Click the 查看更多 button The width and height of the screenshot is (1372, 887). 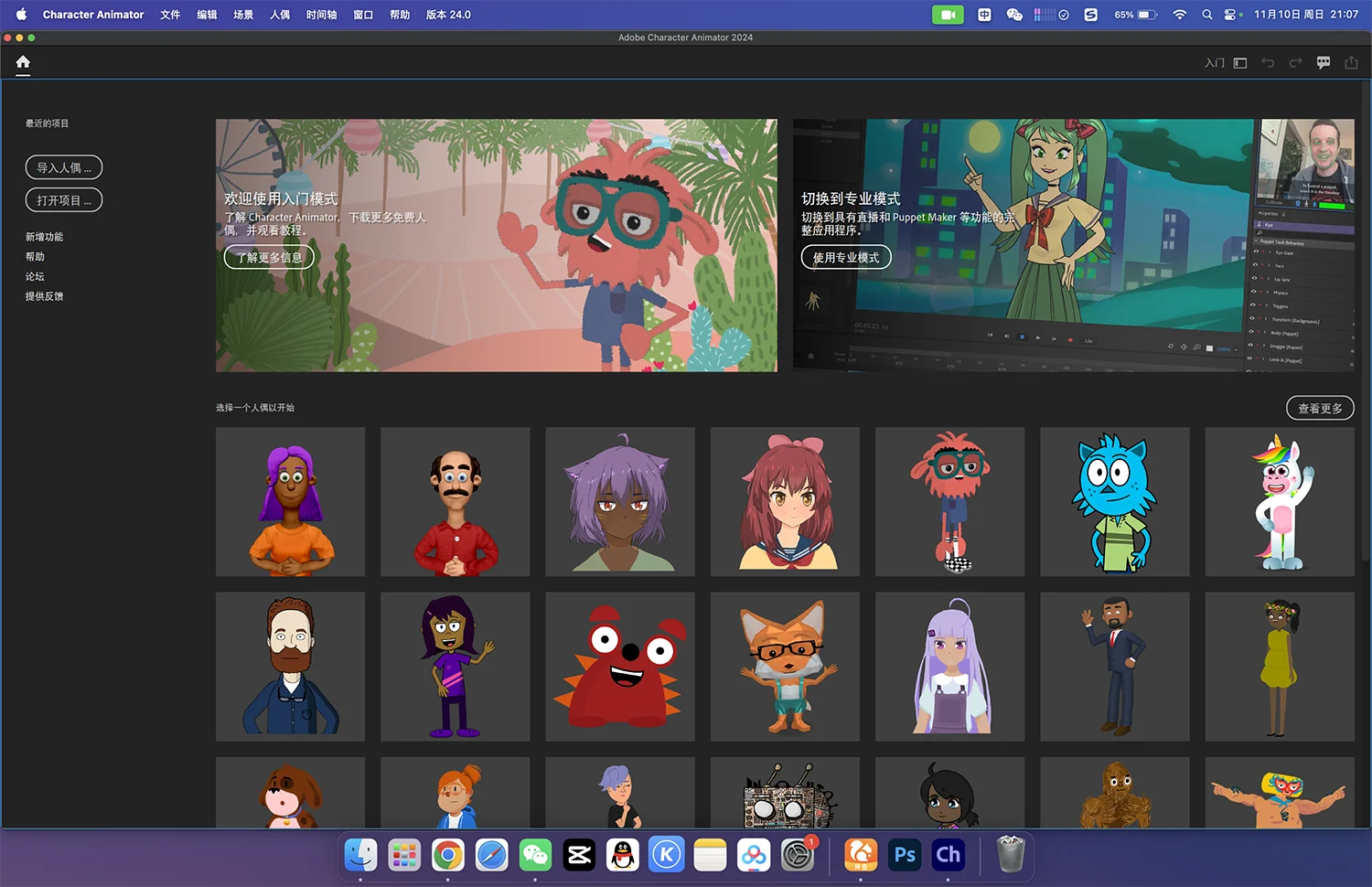click(1320, 408)
